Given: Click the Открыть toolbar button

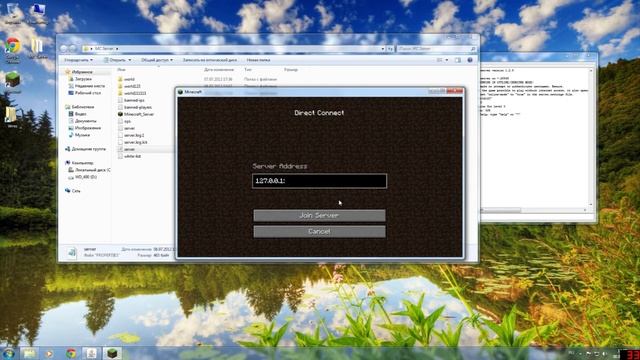Looking at the screenshot, I should pos(114,60).
